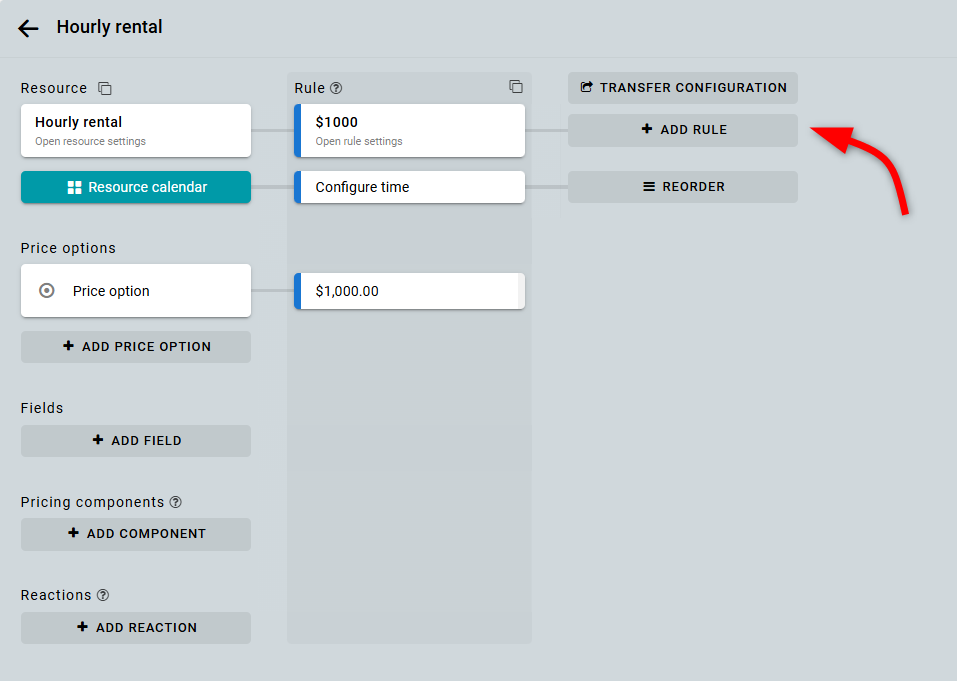Viewport: 957px width, 681px height.
Task: Click the Price option card label
Action: [111, 291]
